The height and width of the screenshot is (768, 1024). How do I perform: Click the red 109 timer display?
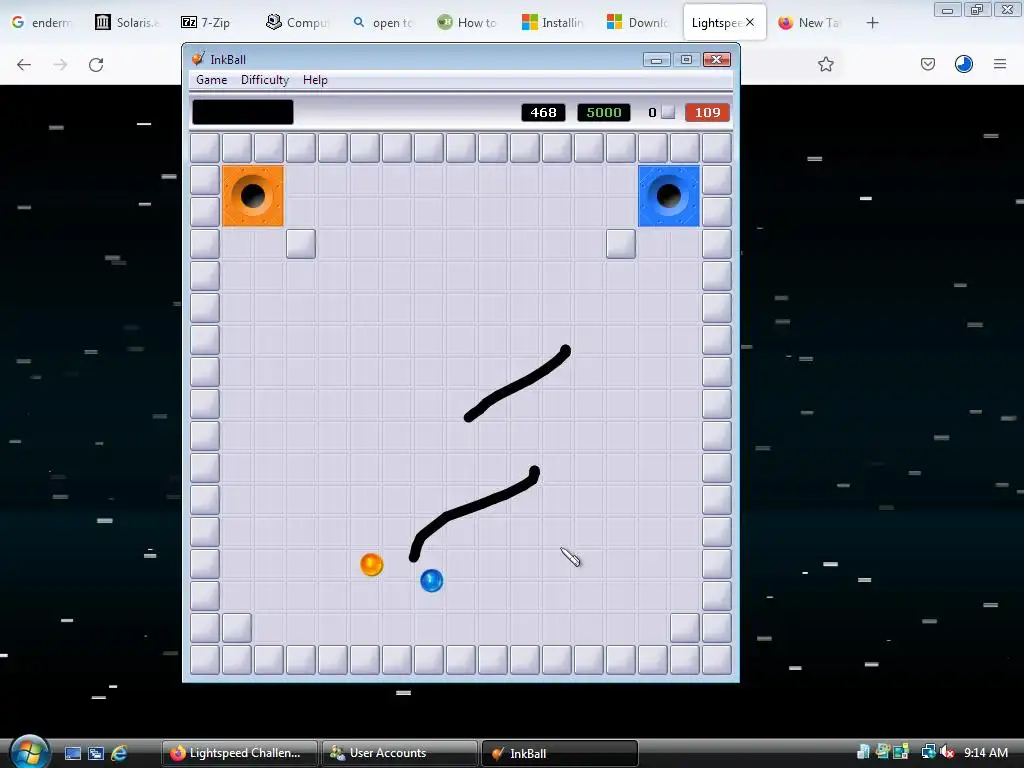pyautogui.click(x=707, y=112)
